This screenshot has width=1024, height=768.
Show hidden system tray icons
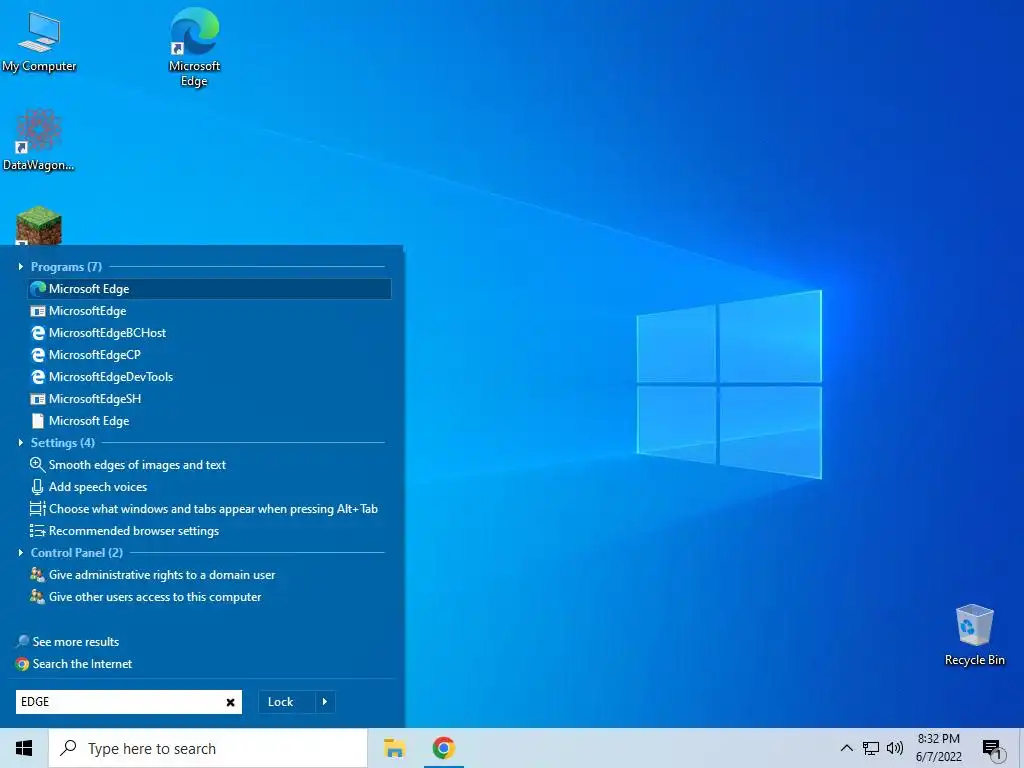(x=846, y=748)
